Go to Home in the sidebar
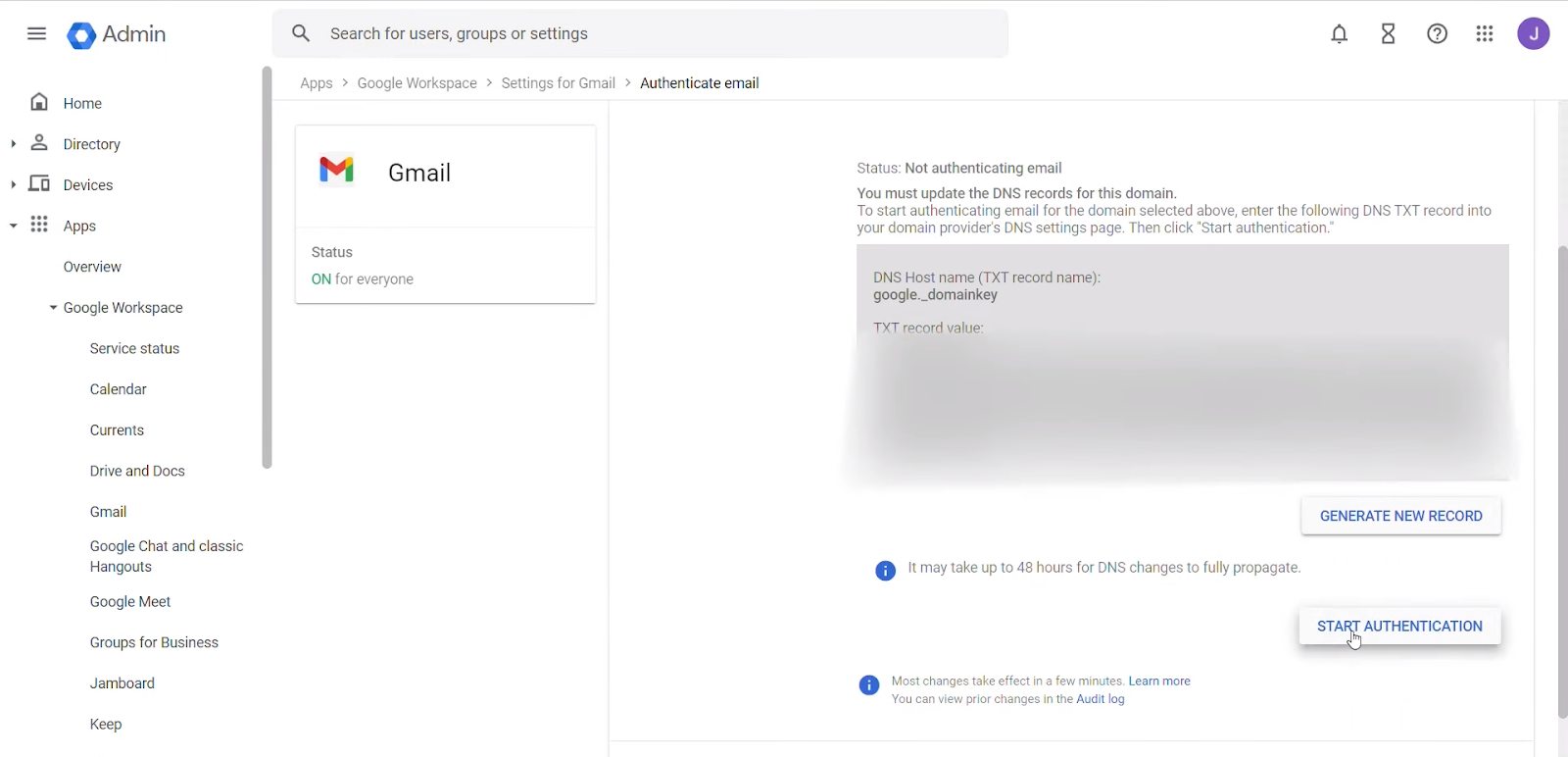Image resolution: width=1568 pixels, height=757 pixels. (82, 103)
